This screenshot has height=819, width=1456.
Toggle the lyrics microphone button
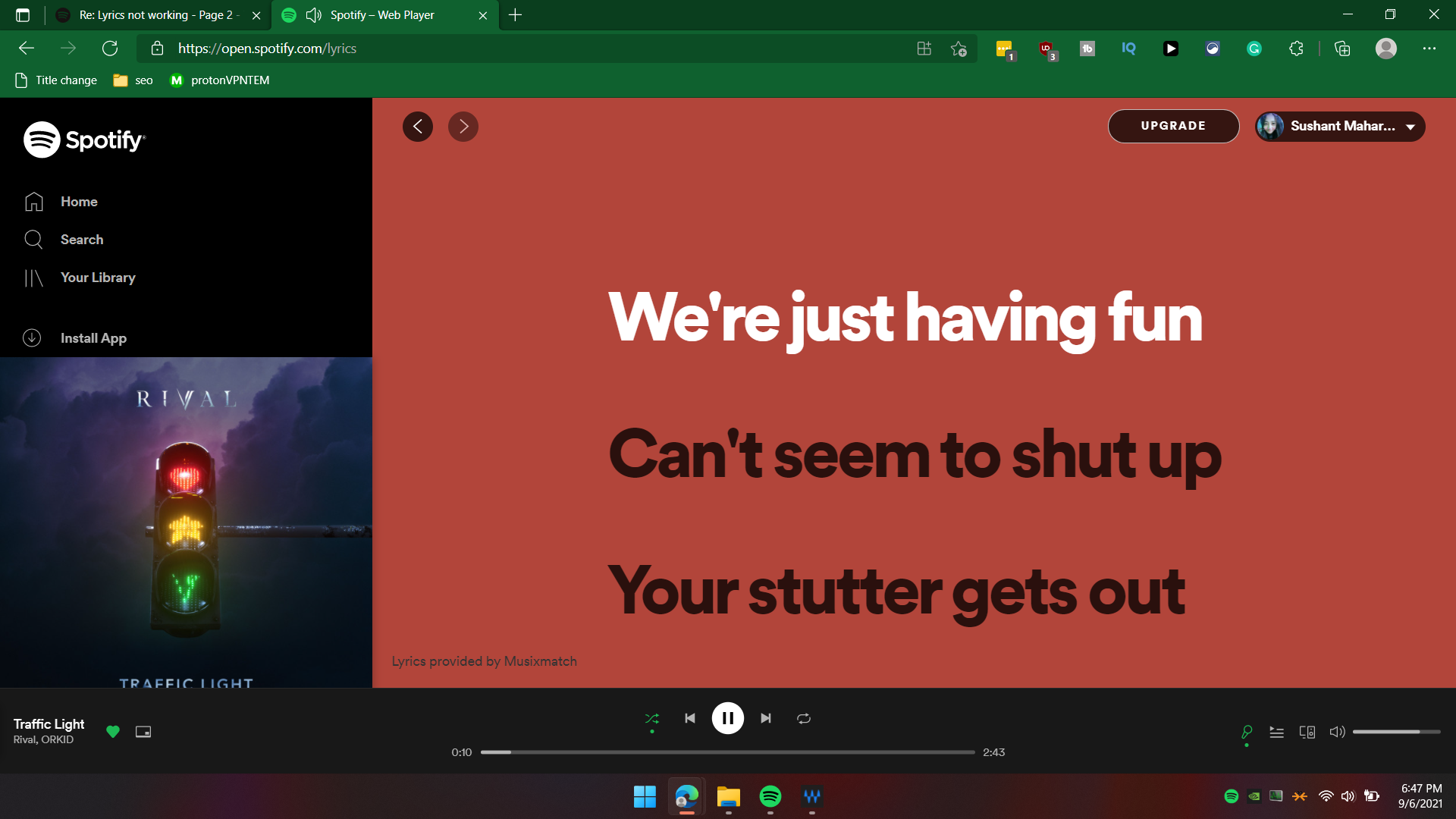point(1247,732)
